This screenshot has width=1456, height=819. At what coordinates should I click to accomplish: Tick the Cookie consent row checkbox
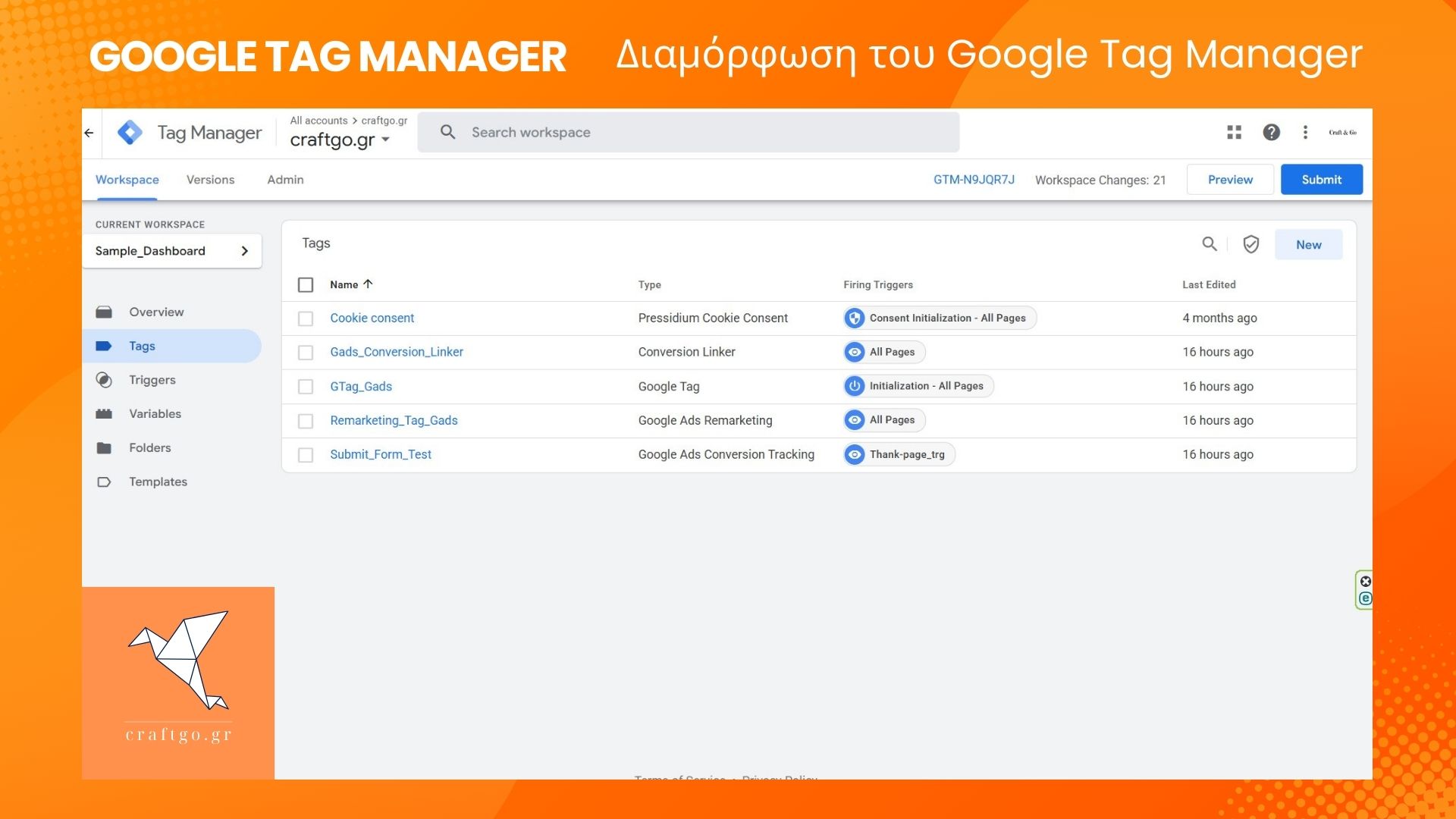[306, 318]
